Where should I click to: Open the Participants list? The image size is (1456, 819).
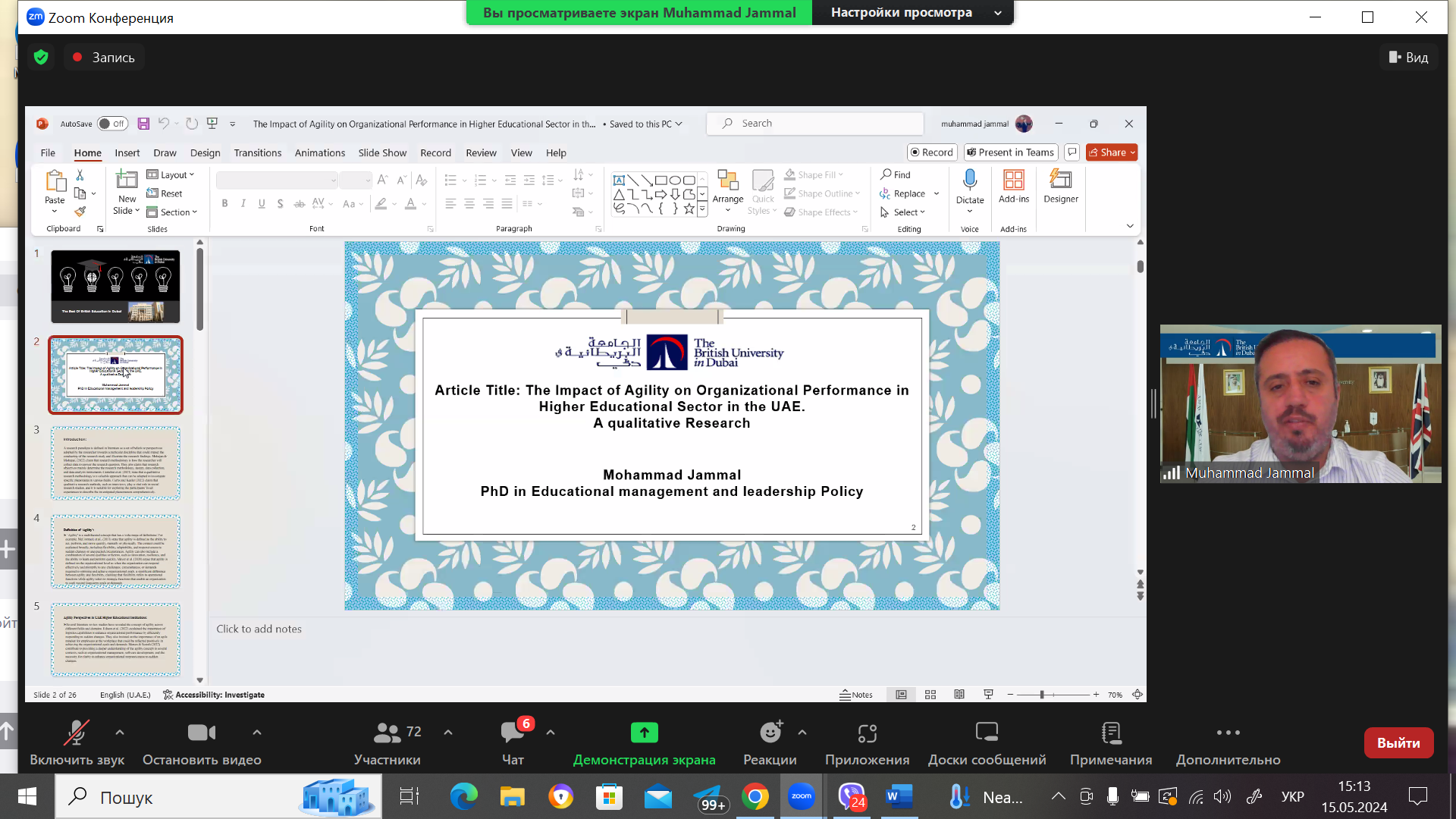coord(388,733)
